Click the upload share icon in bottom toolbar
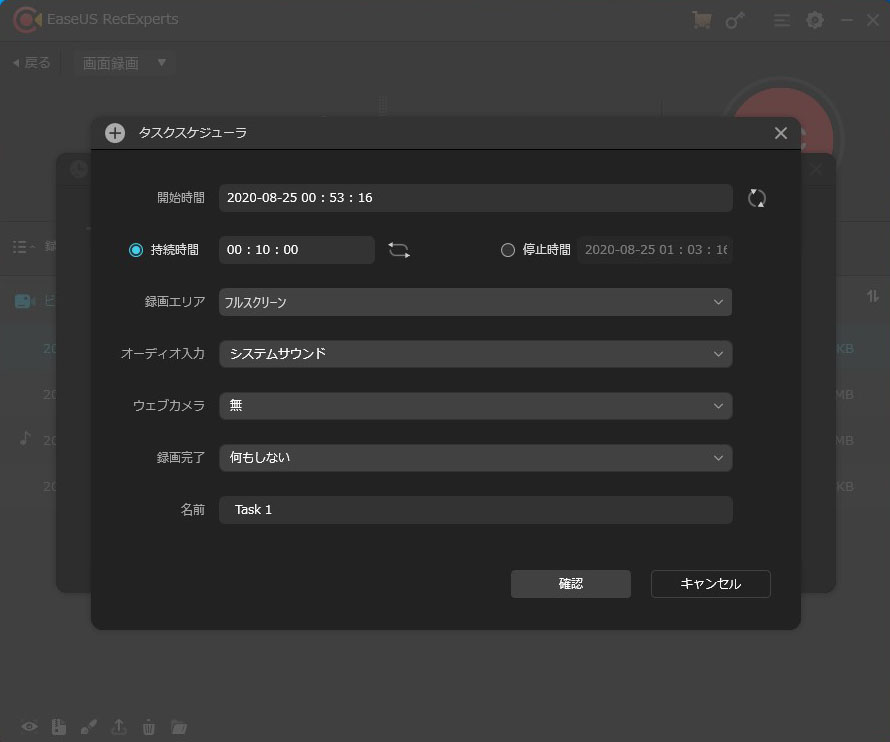Viewport: 890px width, 742px height. (119, 727)
